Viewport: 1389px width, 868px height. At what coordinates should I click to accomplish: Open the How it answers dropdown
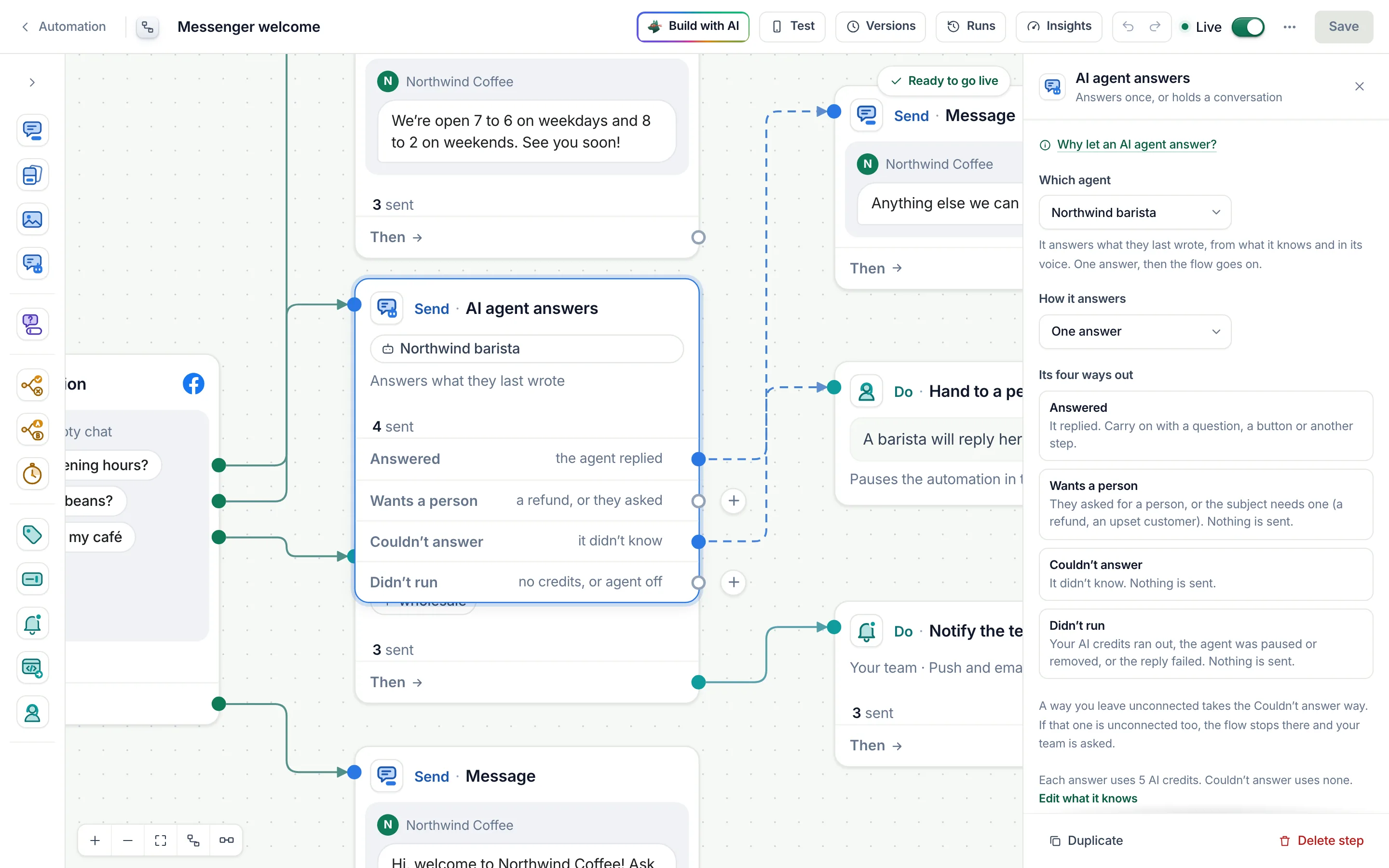coord(1135,331)
